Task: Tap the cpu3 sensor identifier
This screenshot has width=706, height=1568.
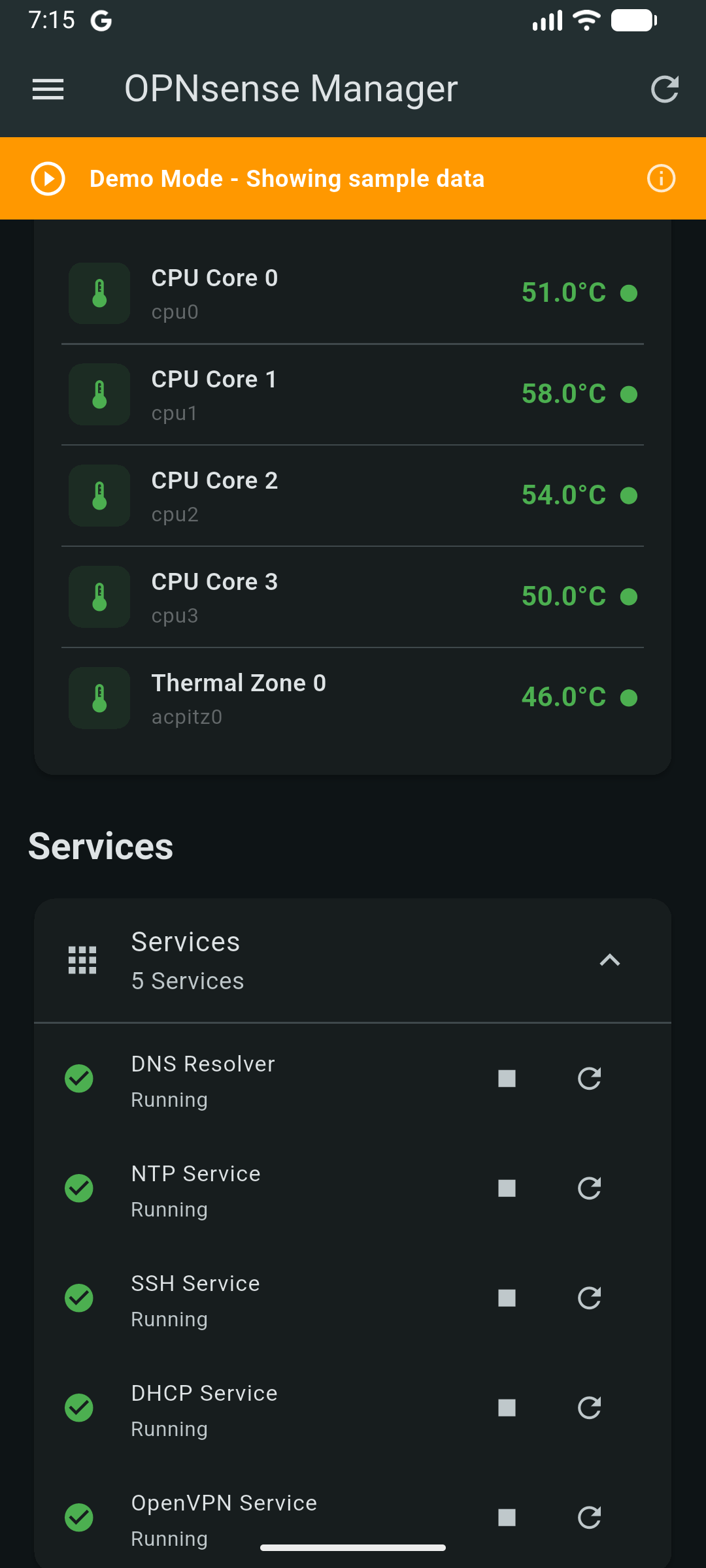Action: (175, 616)
